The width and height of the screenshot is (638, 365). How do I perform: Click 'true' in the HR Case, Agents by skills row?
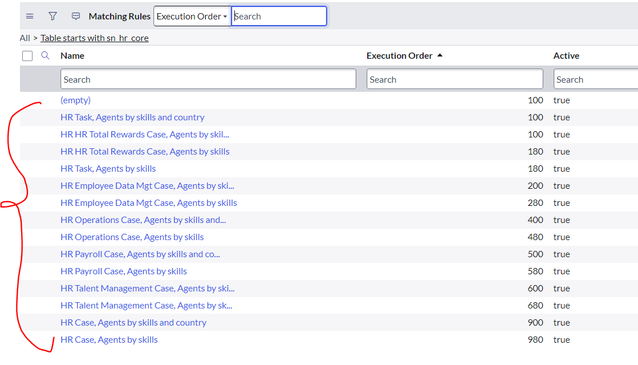(562, 339)
